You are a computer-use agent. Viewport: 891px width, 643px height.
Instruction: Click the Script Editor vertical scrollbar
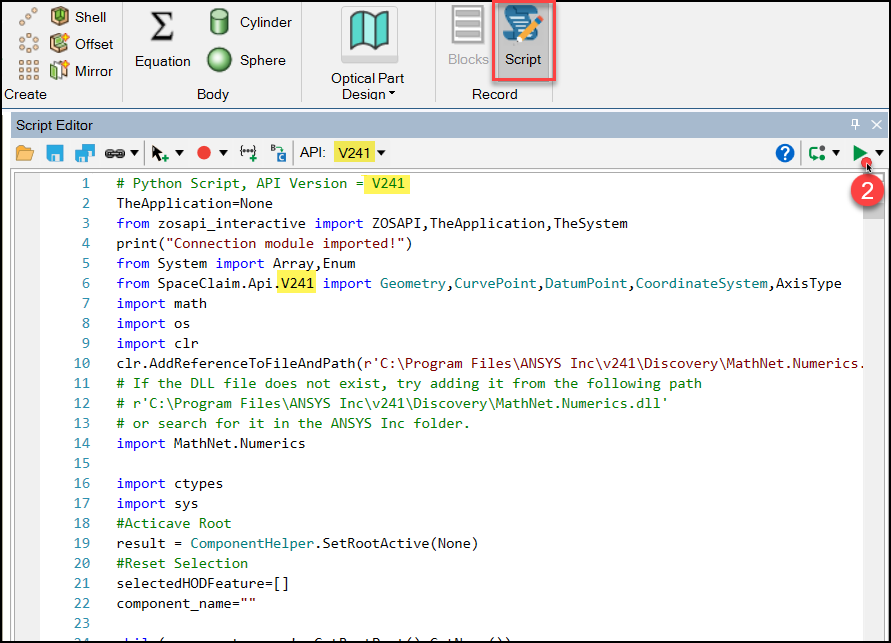point(873,407)
